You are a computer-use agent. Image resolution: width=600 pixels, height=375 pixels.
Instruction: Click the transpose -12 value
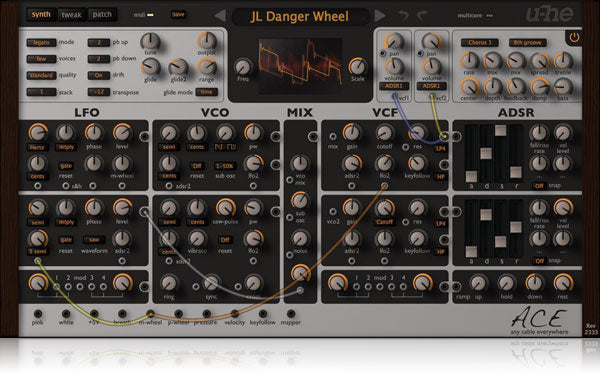(98, 92)
